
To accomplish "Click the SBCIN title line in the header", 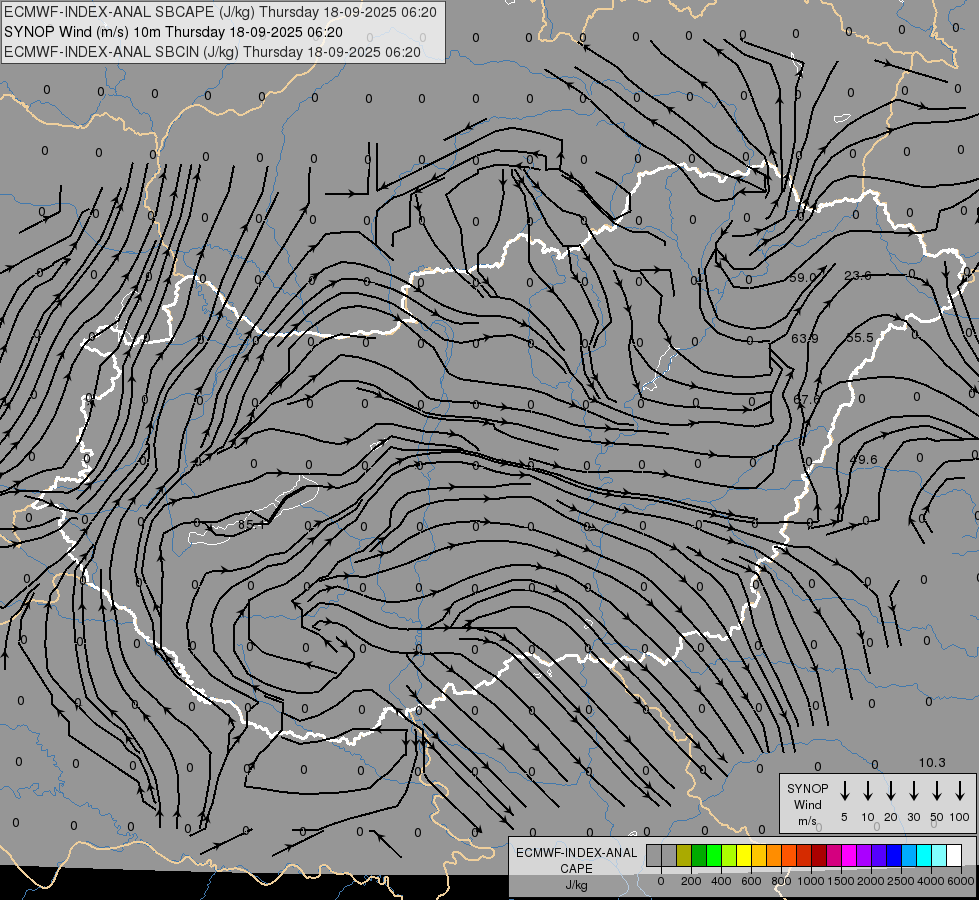I will 212,52.
